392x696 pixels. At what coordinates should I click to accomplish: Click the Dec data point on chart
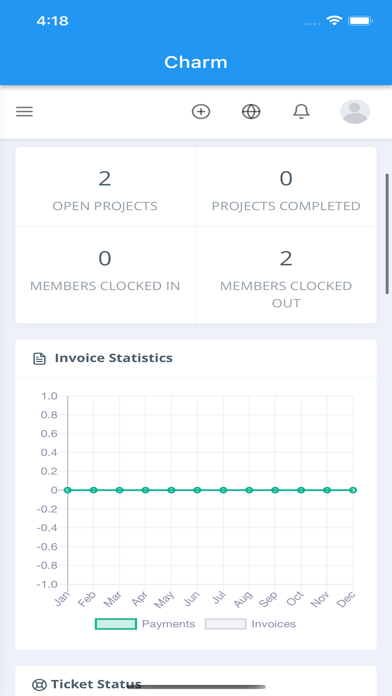[x=353, y=490]
